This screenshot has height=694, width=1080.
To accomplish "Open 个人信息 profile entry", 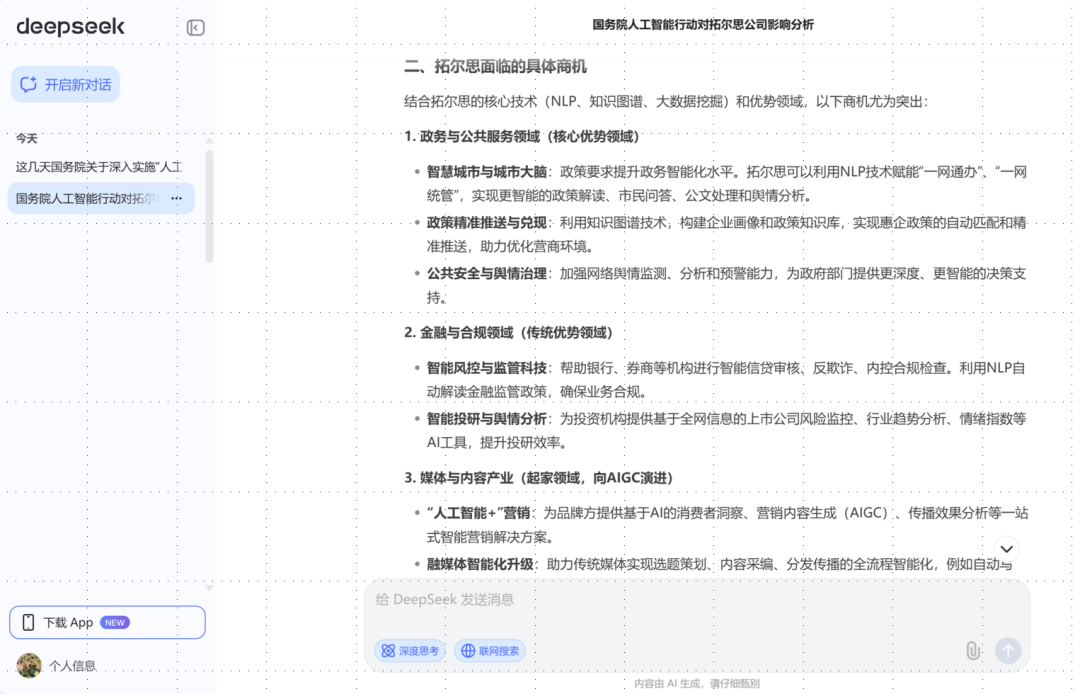I will [x=72, y=666].
